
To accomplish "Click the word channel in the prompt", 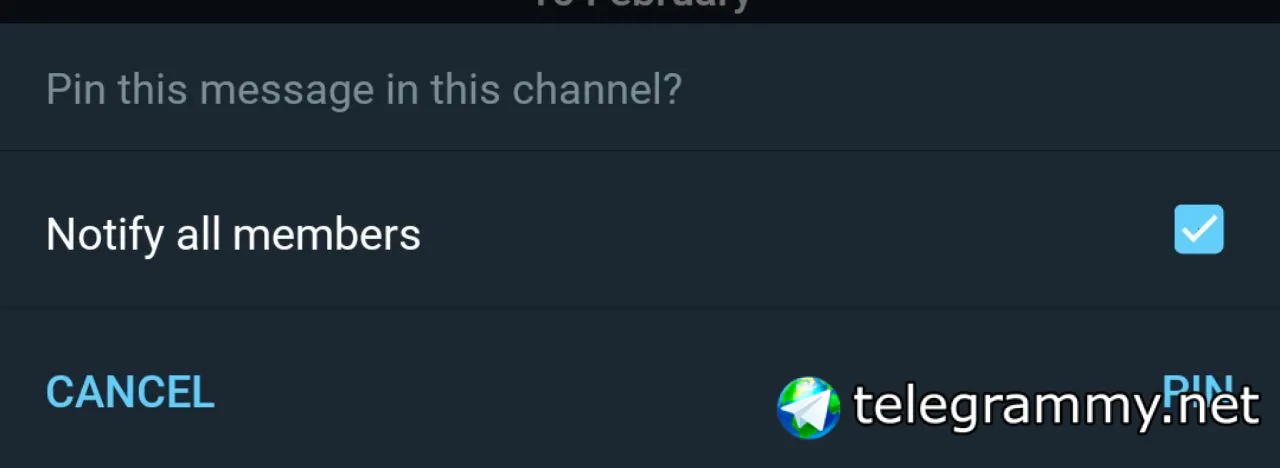I will 587,90.
